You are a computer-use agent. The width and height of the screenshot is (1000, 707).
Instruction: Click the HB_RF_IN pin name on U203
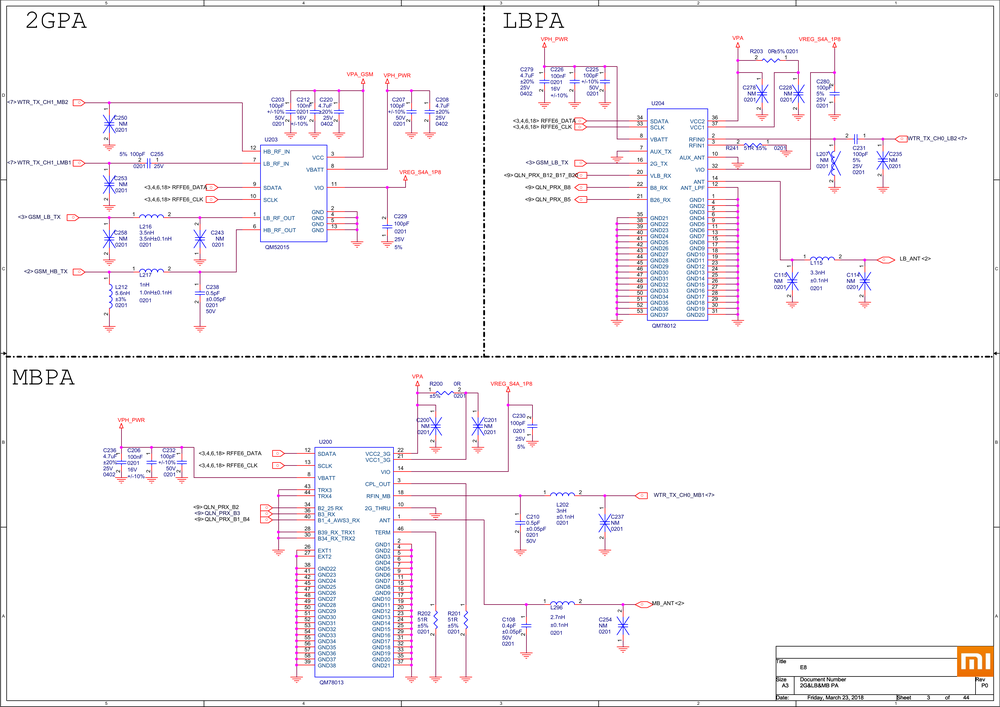[276, 151]
